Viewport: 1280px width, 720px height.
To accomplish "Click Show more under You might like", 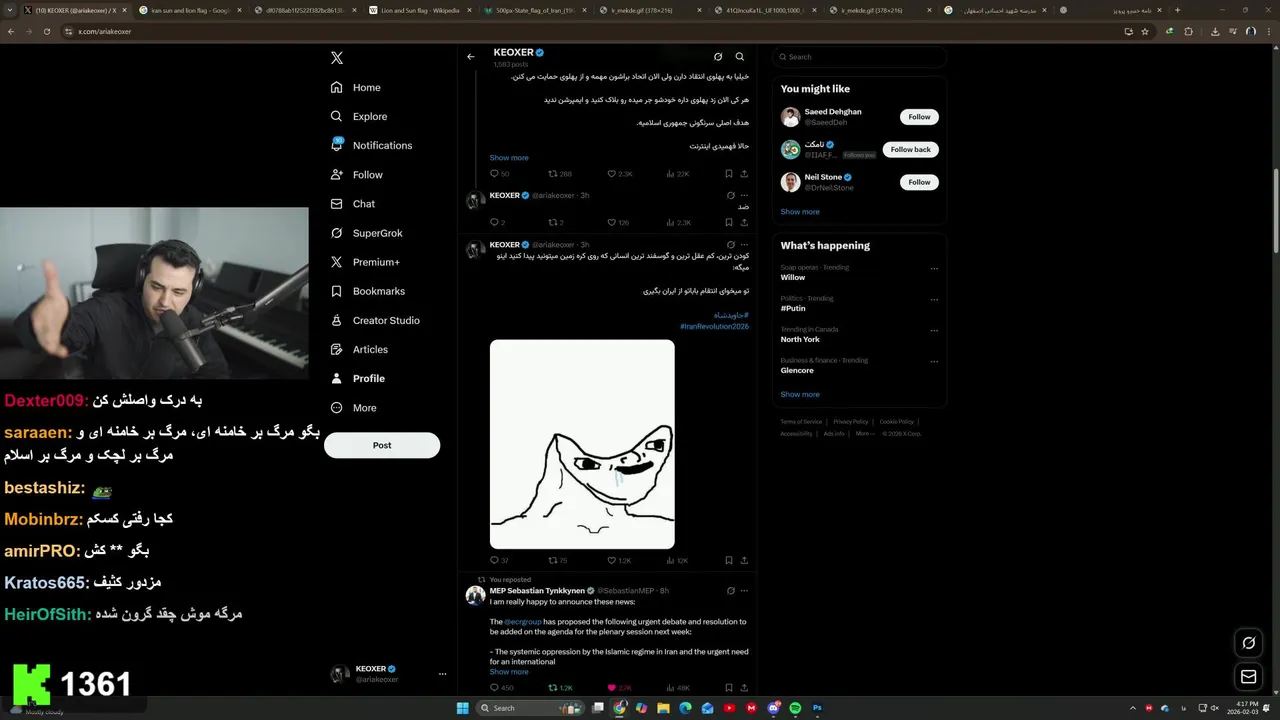I will click(800, 212).
